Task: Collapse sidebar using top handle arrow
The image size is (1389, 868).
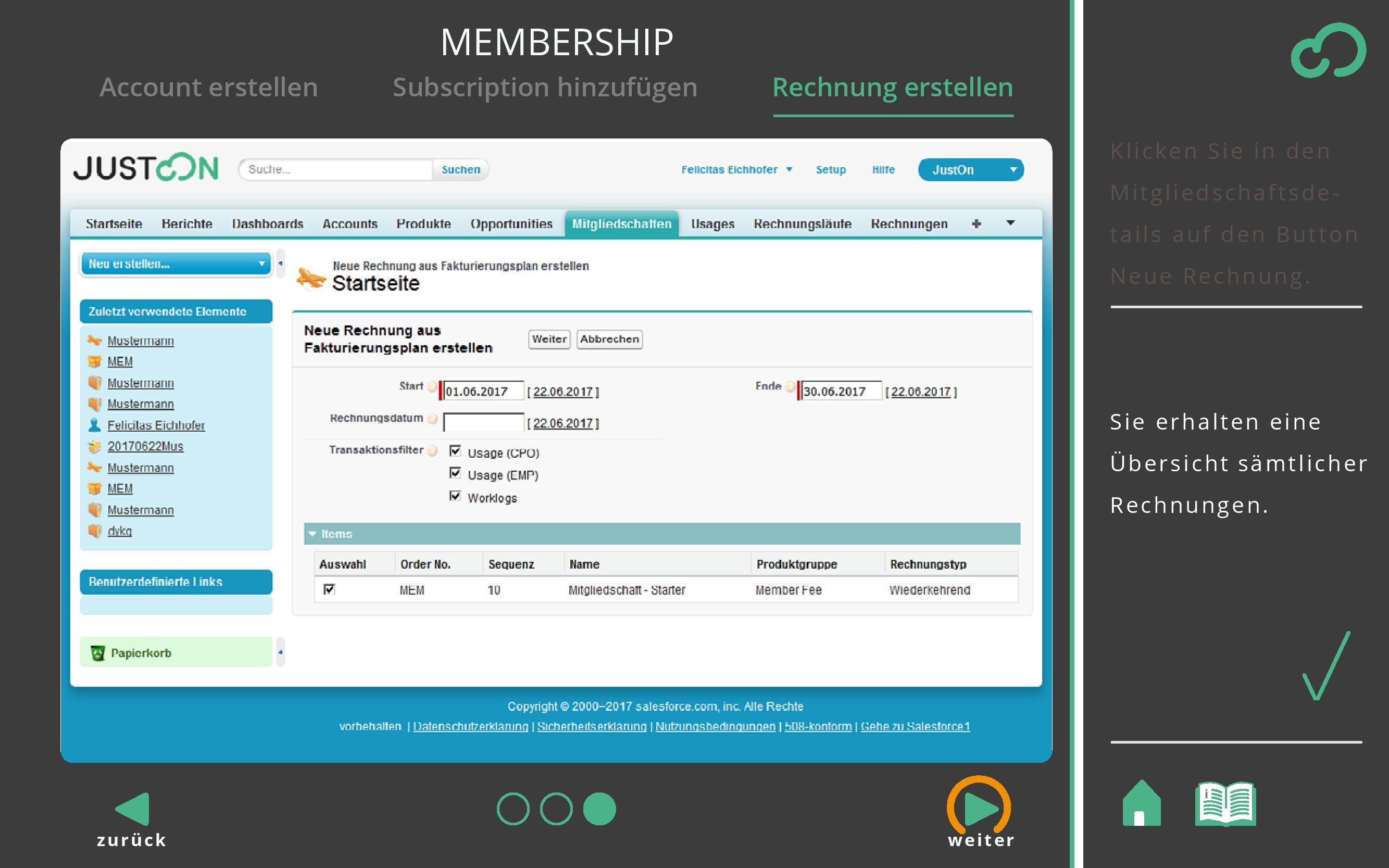Action: [x=280, y=263]
